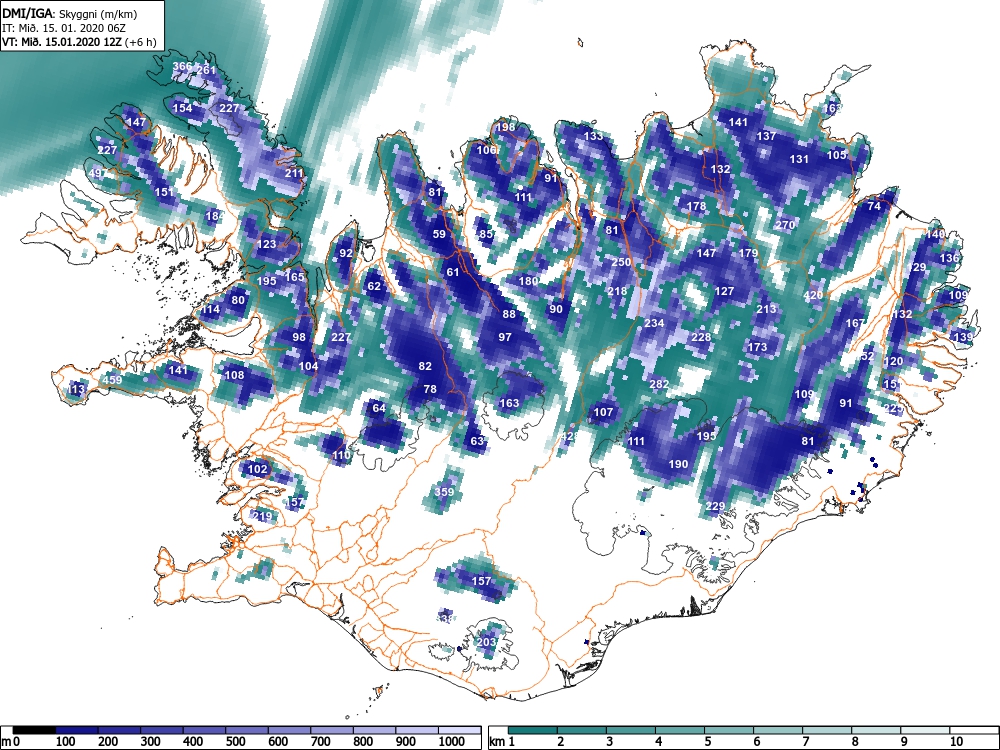The image size is (1000, 750).
Task: Click the visibility value 85 on the map
Action: 487,235
